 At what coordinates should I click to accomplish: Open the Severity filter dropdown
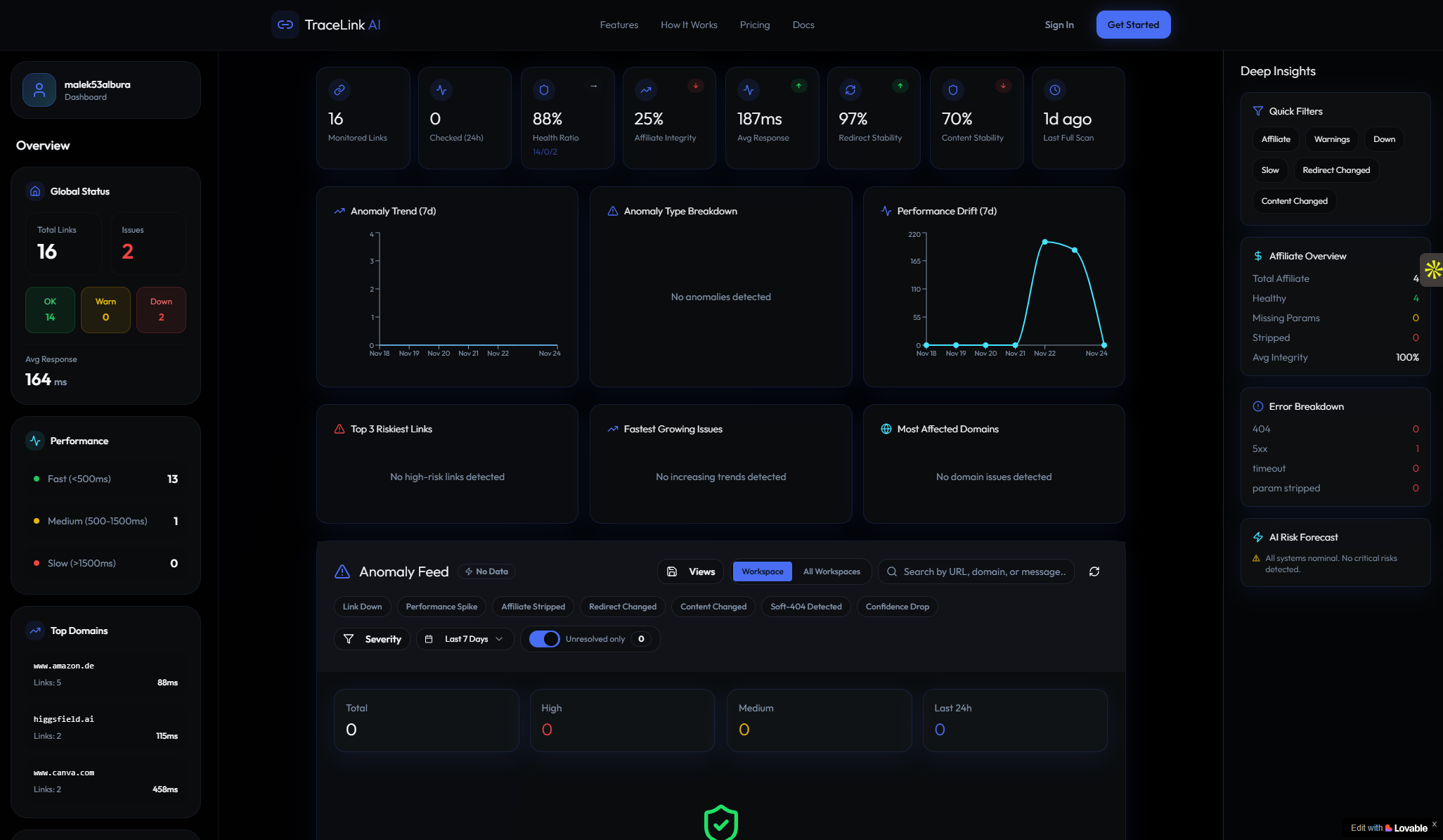(x=372, y=639)
